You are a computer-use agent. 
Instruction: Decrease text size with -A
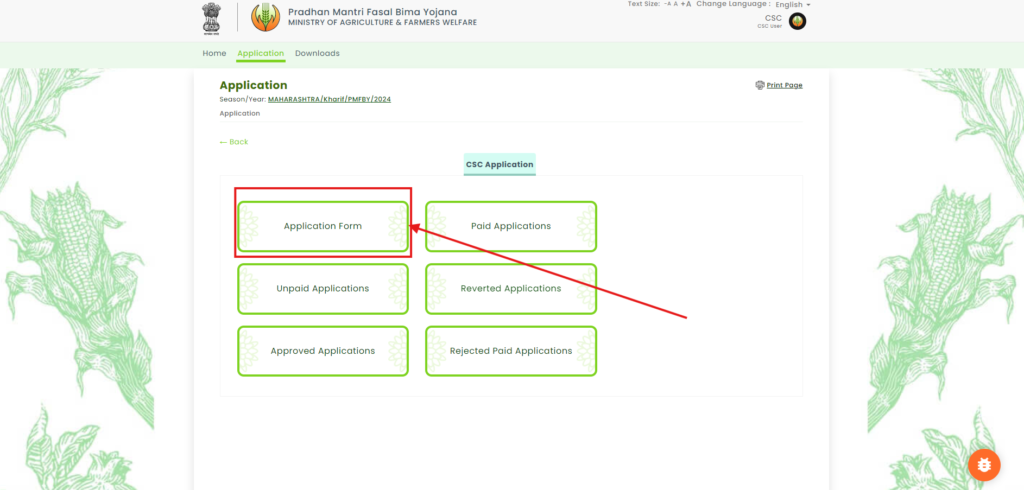(667, 4)
